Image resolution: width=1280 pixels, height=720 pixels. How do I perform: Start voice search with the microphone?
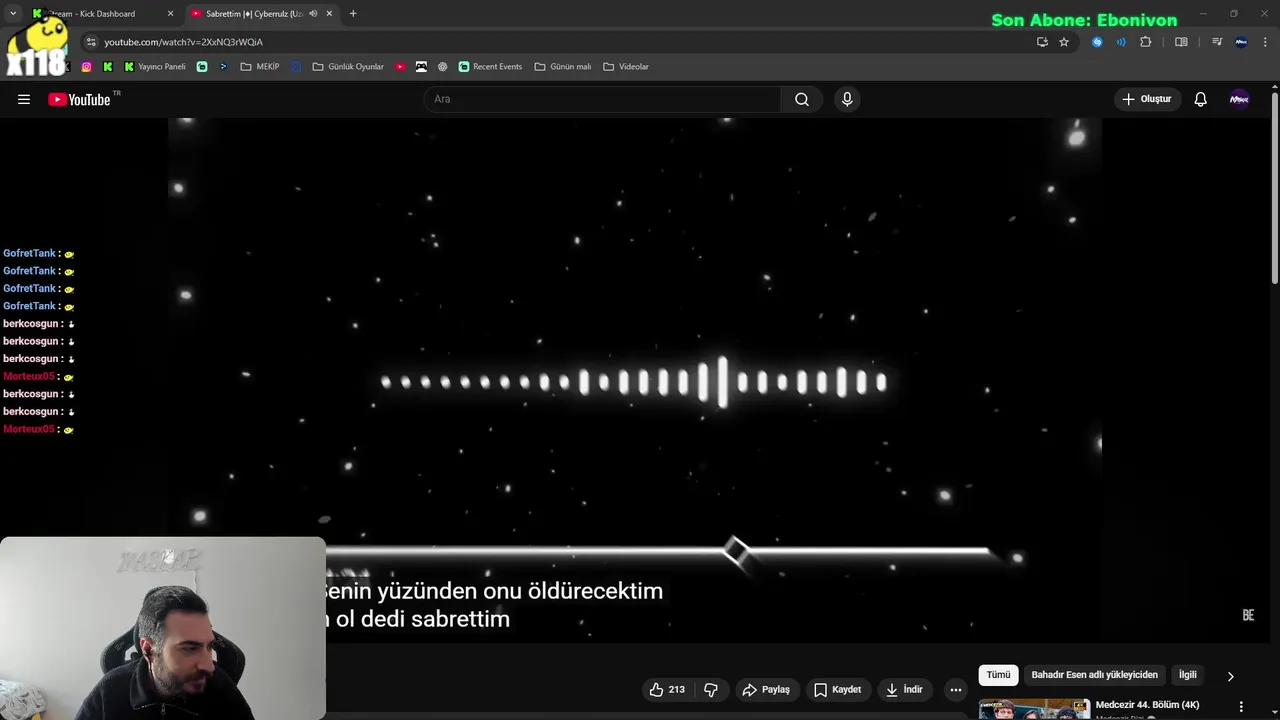(847, 99)
